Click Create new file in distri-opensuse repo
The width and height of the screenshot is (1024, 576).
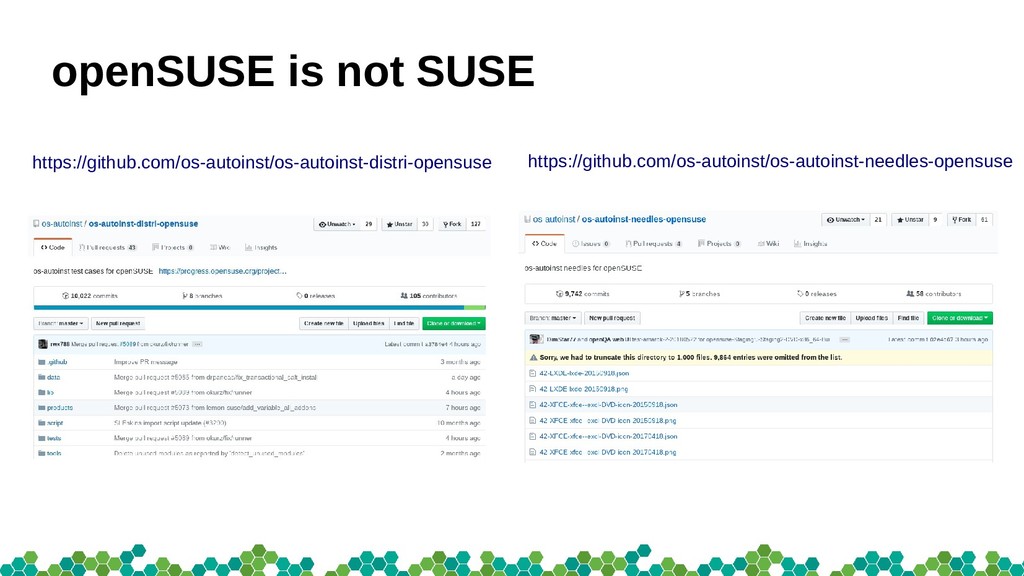pyautogui.click(x=324, y=323)
